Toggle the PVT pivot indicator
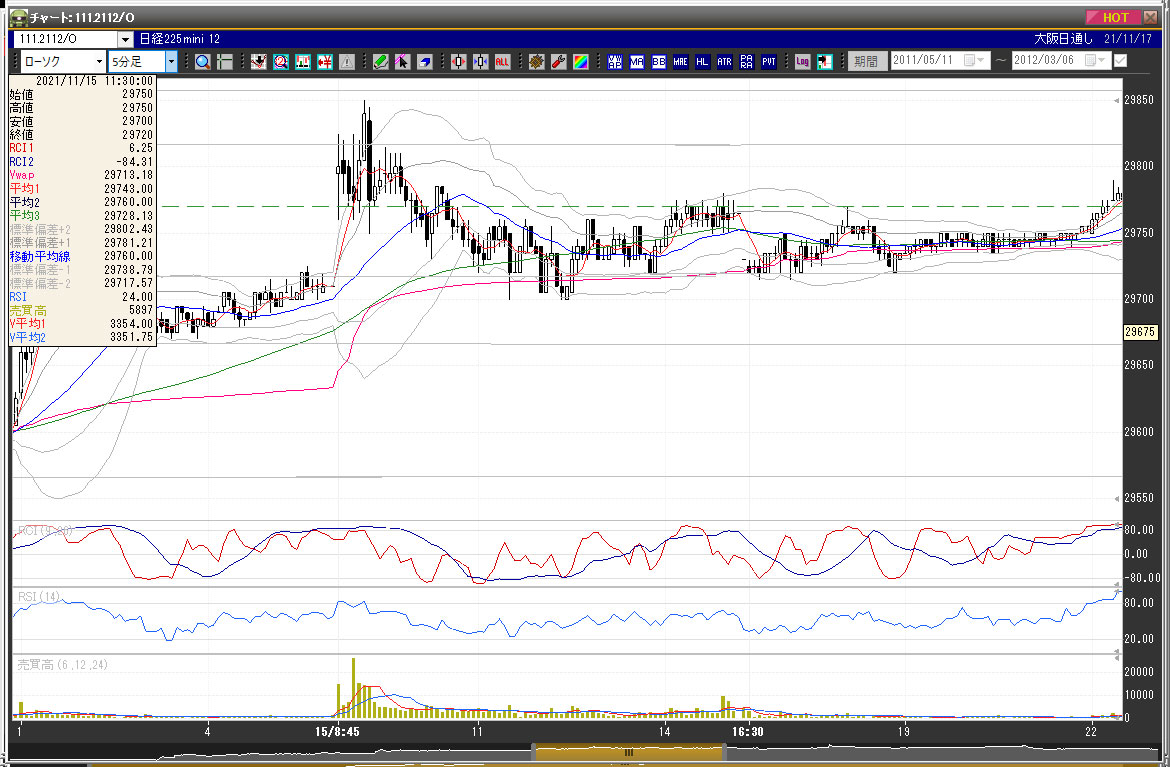This screenshot has width=1170, height=767. (769, 62)
